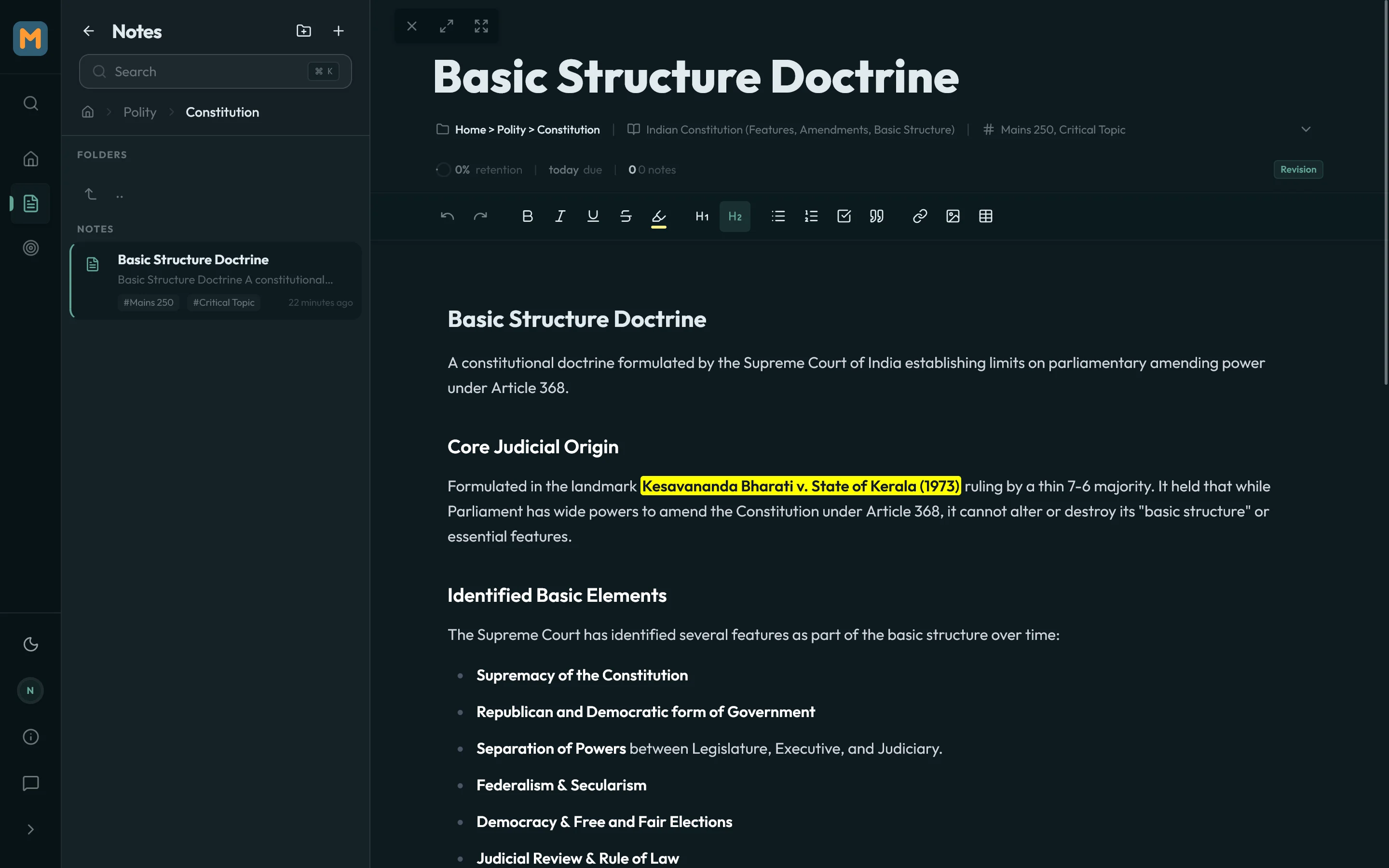The height and width of the screenshot is (868, 1389).
Task: Add a new note with plus
Action: click(339, 31)
